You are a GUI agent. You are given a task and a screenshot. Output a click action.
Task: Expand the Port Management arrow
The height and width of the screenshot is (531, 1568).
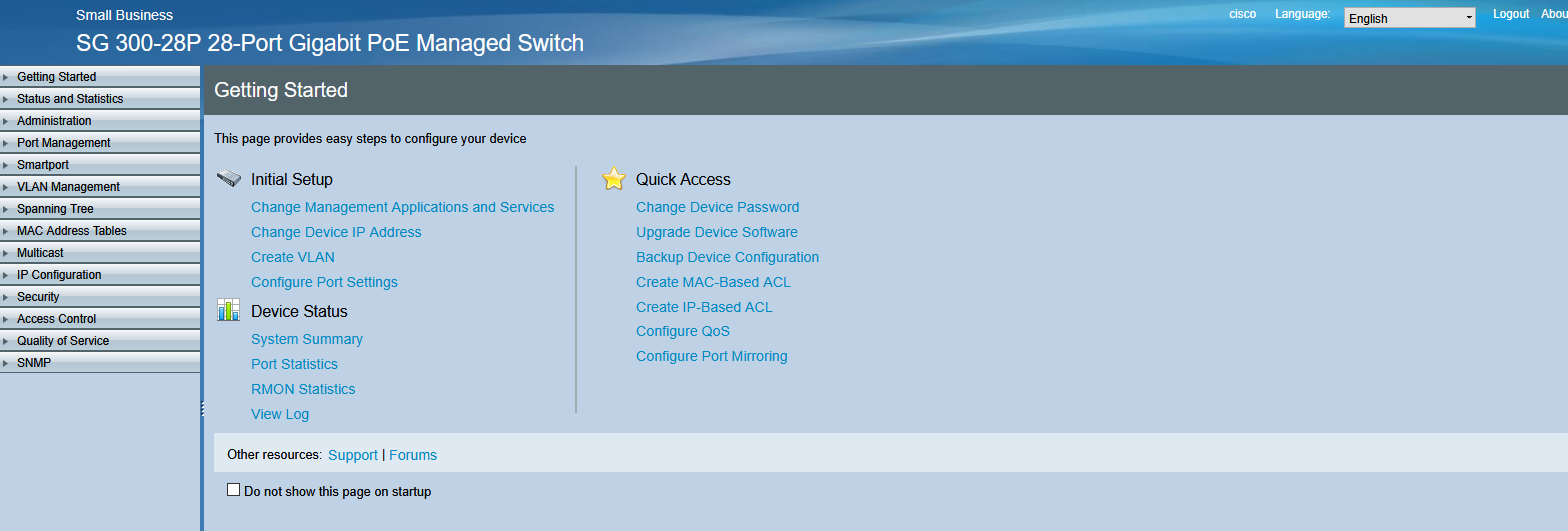6,143
